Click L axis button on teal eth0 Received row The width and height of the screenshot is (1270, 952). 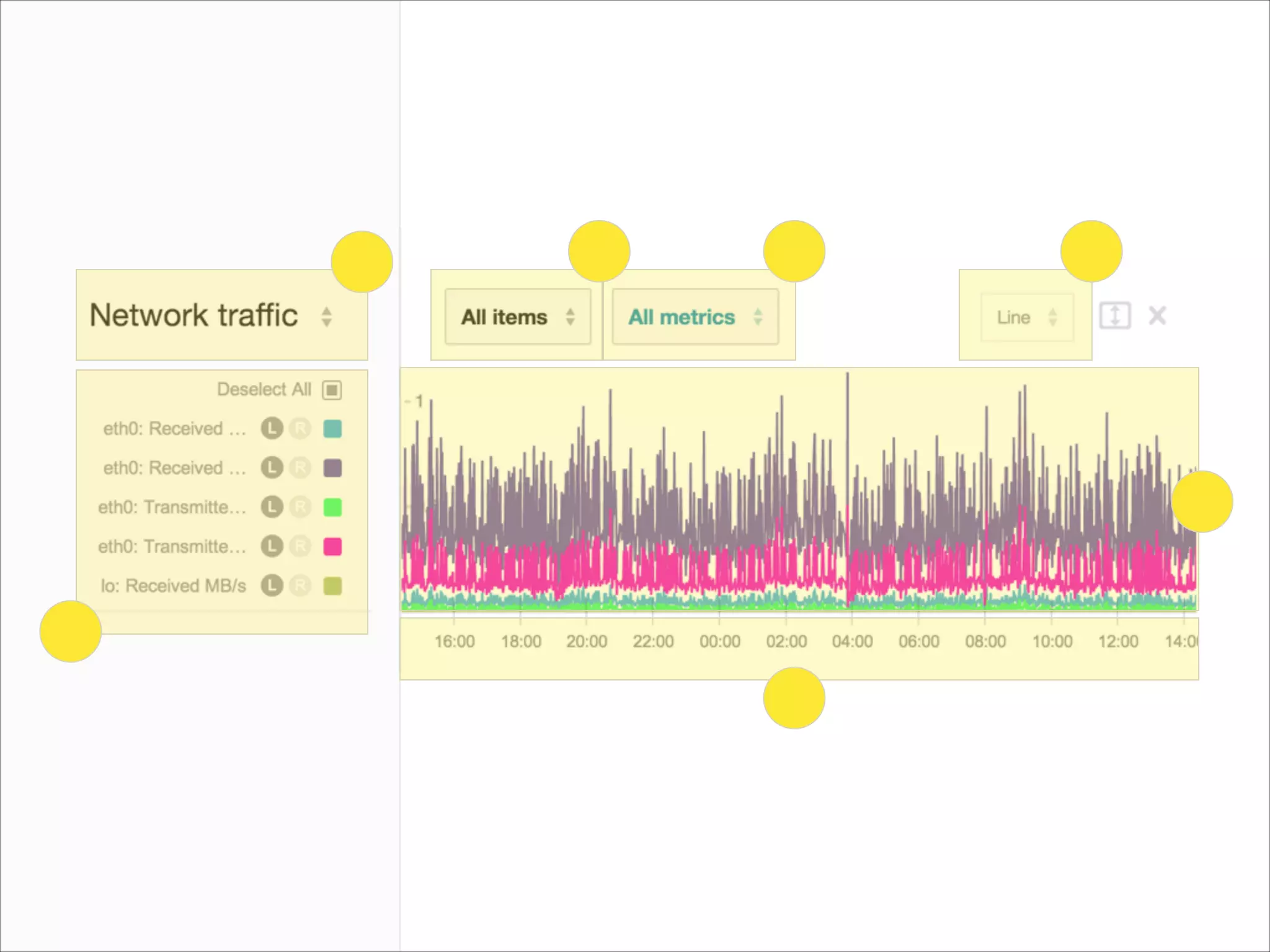272,428
